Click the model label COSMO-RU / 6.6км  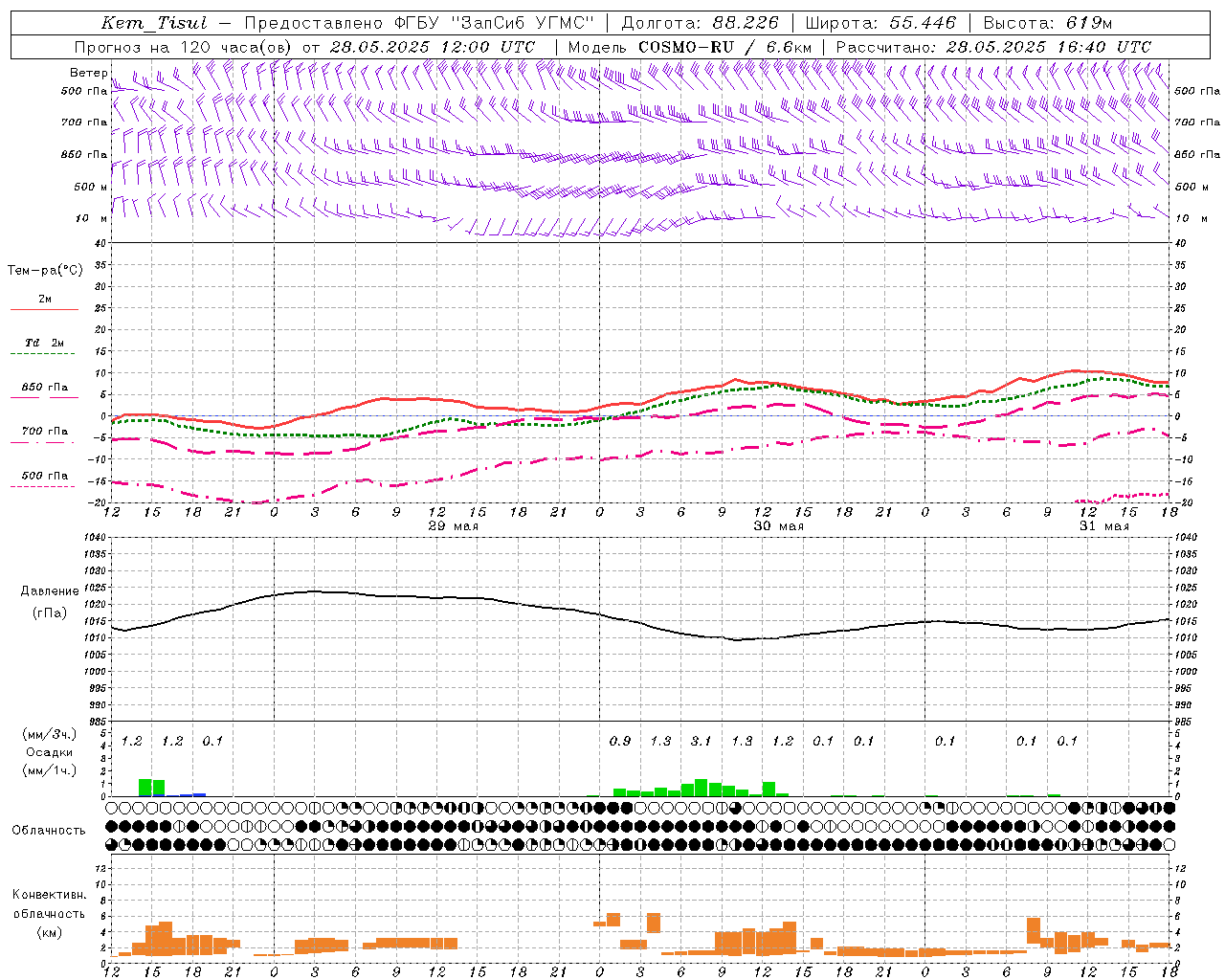pos(725,47)
